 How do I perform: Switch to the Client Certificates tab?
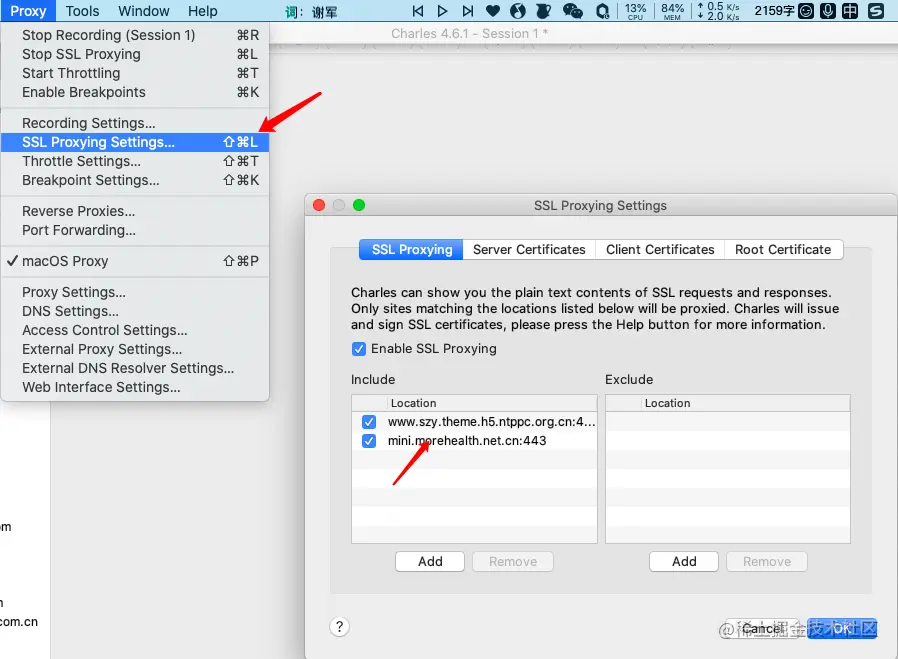click(660, 250)
